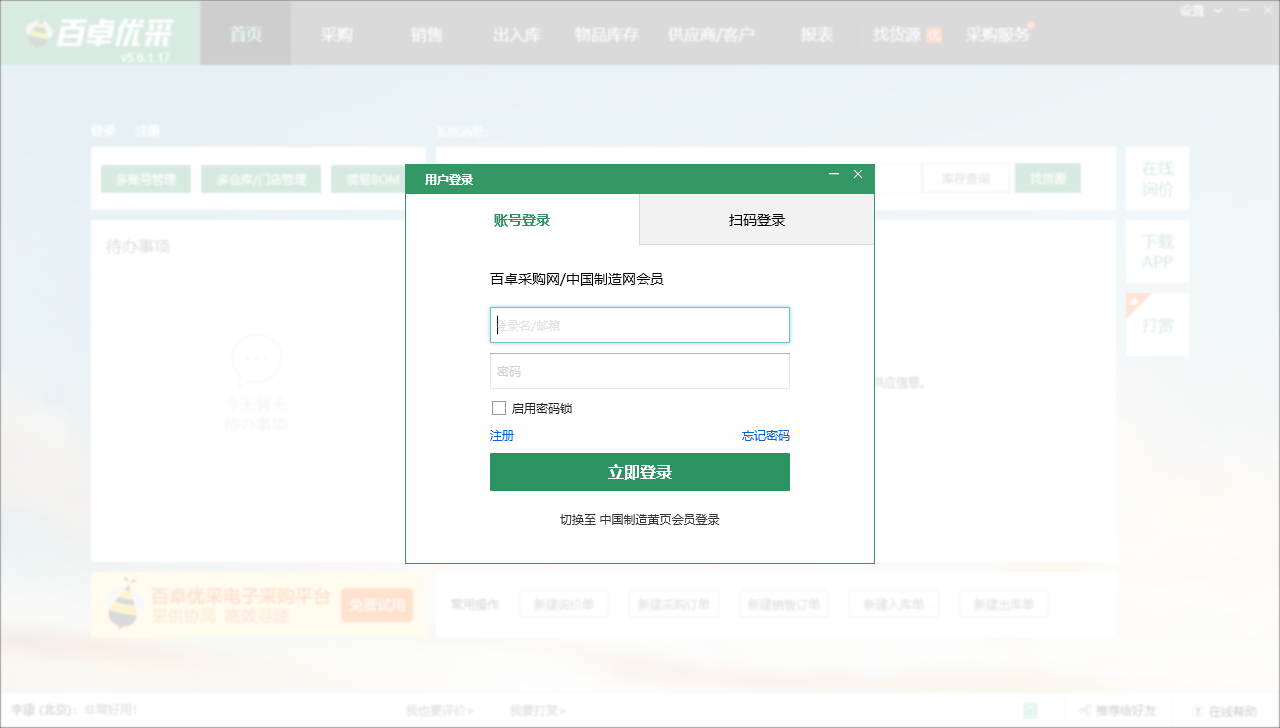Close the 用户登录 dialog

click(858, 175)
